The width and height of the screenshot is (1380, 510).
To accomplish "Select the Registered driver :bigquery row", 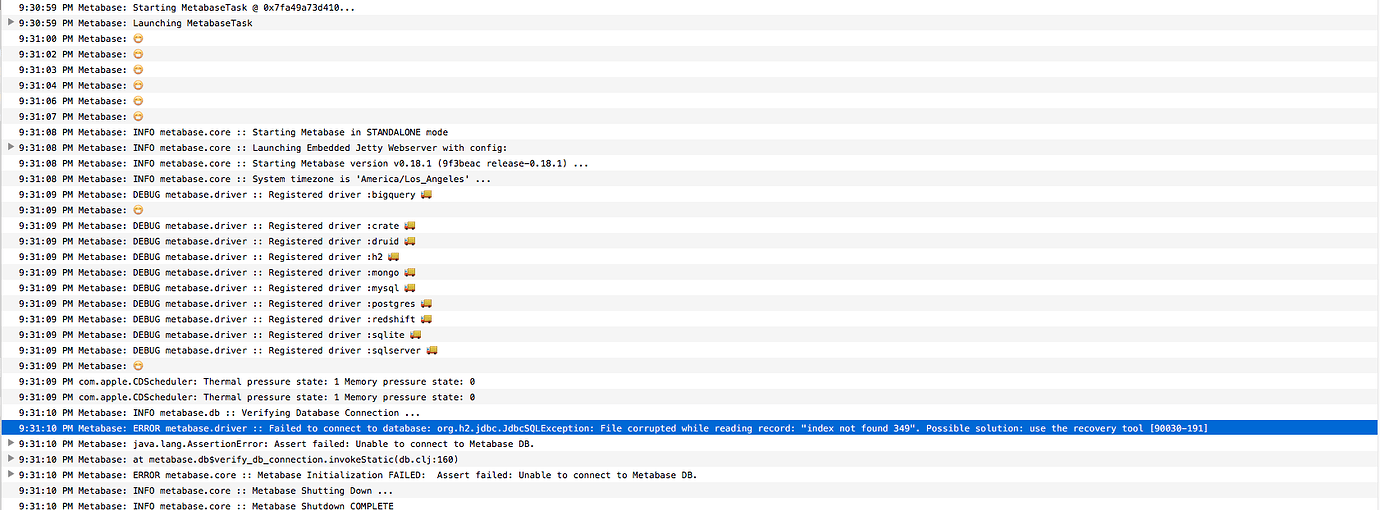I will [690, 194].
